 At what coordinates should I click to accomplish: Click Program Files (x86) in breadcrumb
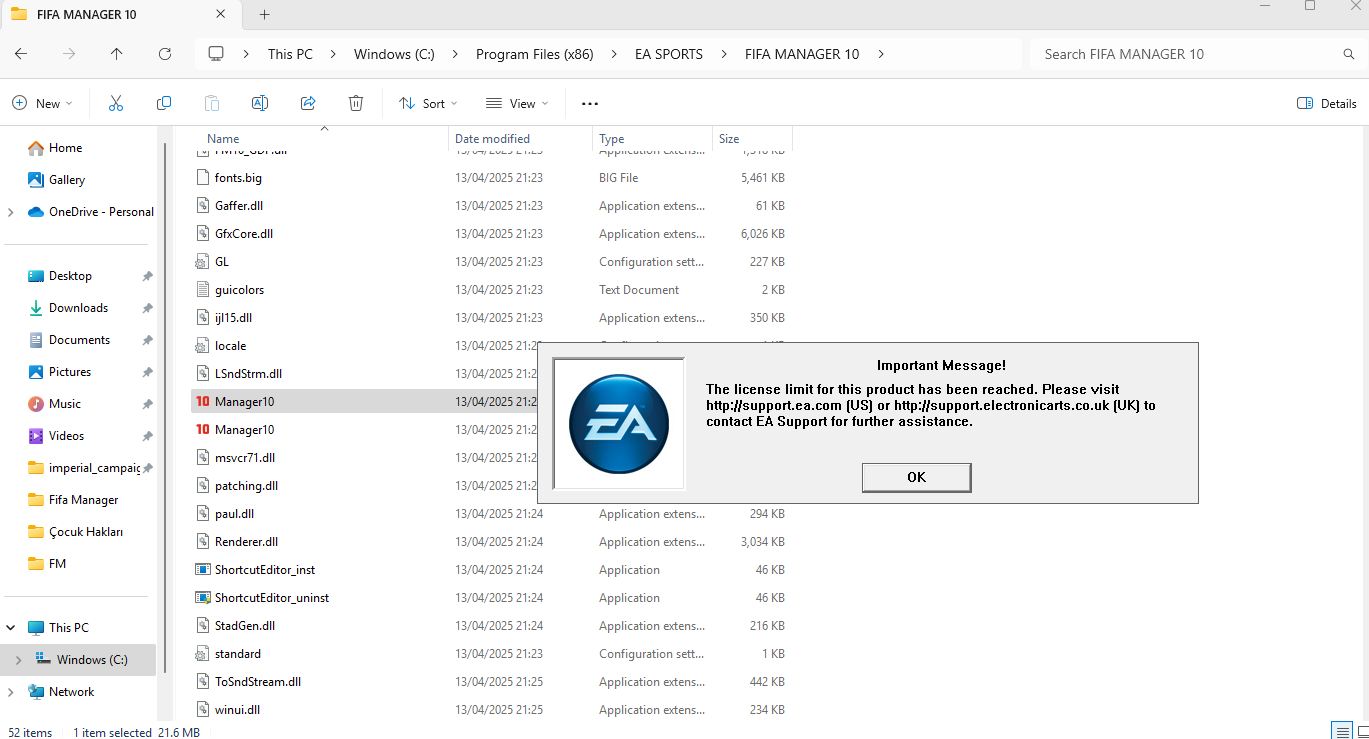(534, 54)
